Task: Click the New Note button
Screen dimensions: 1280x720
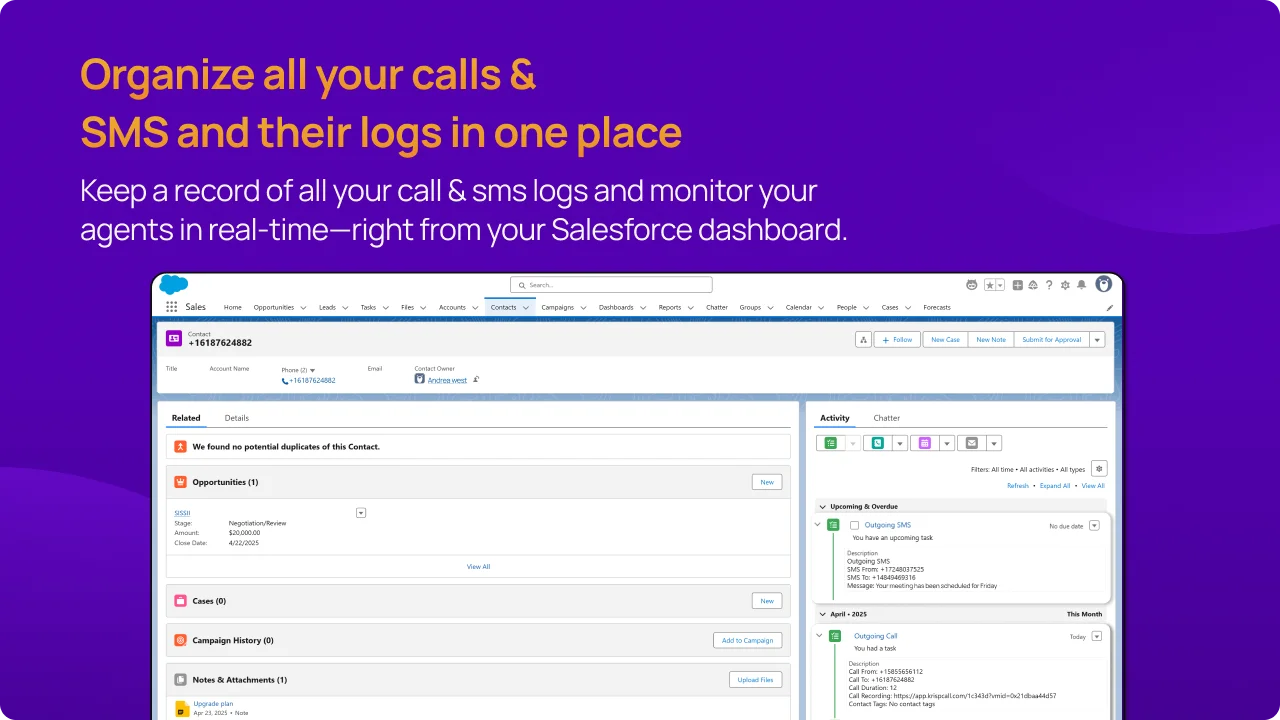Action: (x=991, y=340)
